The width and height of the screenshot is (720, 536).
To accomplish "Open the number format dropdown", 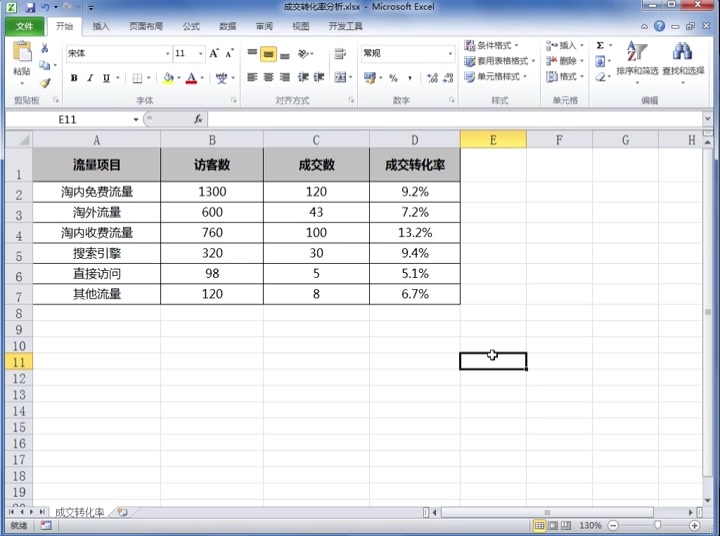I will pos(450,54).
